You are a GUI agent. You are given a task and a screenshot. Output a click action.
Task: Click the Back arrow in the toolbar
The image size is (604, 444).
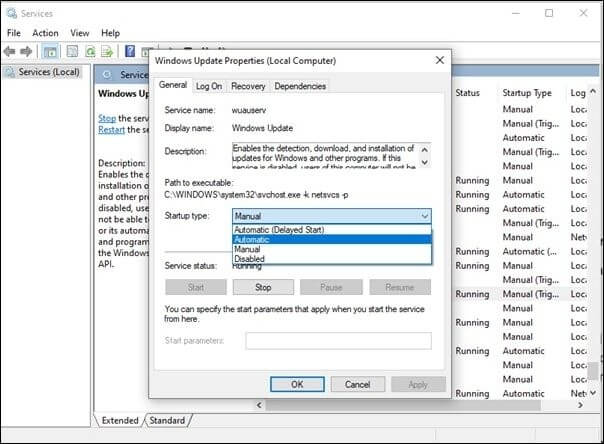click(x=12, y=51)
